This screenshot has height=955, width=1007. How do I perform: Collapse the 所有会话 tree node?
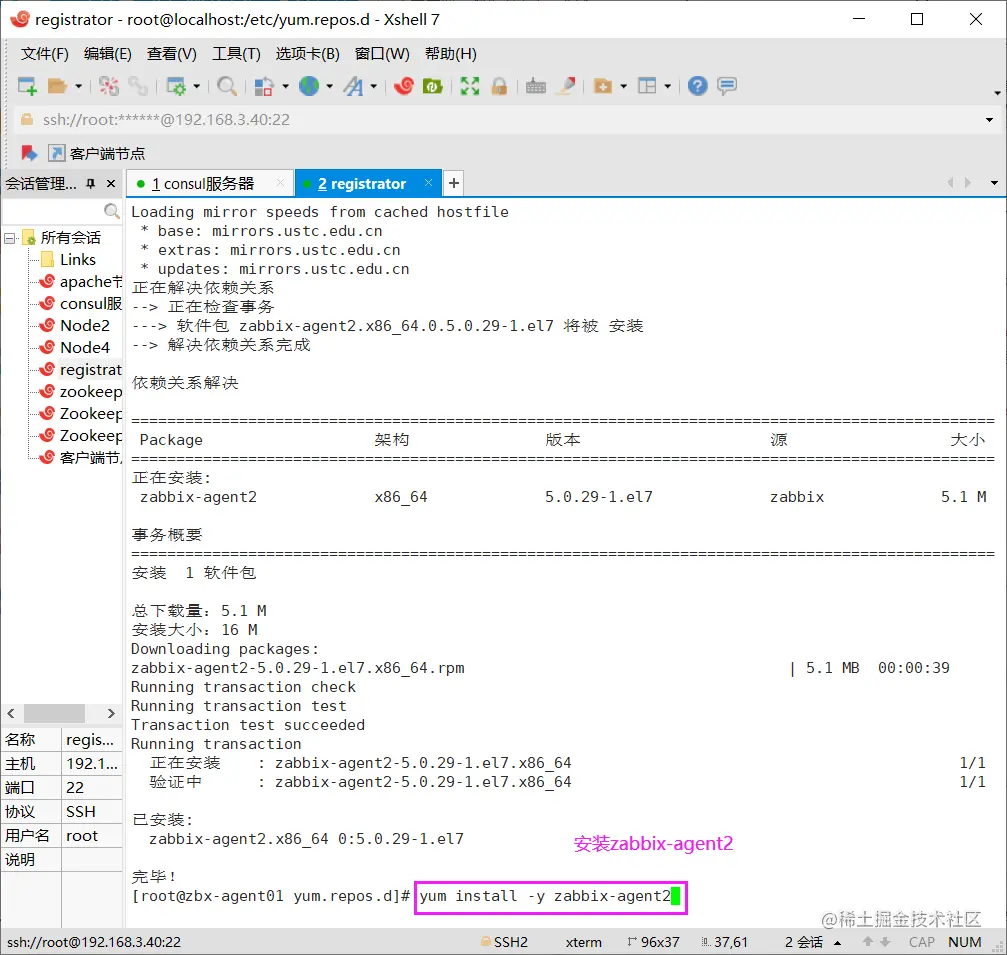[x=10, y=238]
